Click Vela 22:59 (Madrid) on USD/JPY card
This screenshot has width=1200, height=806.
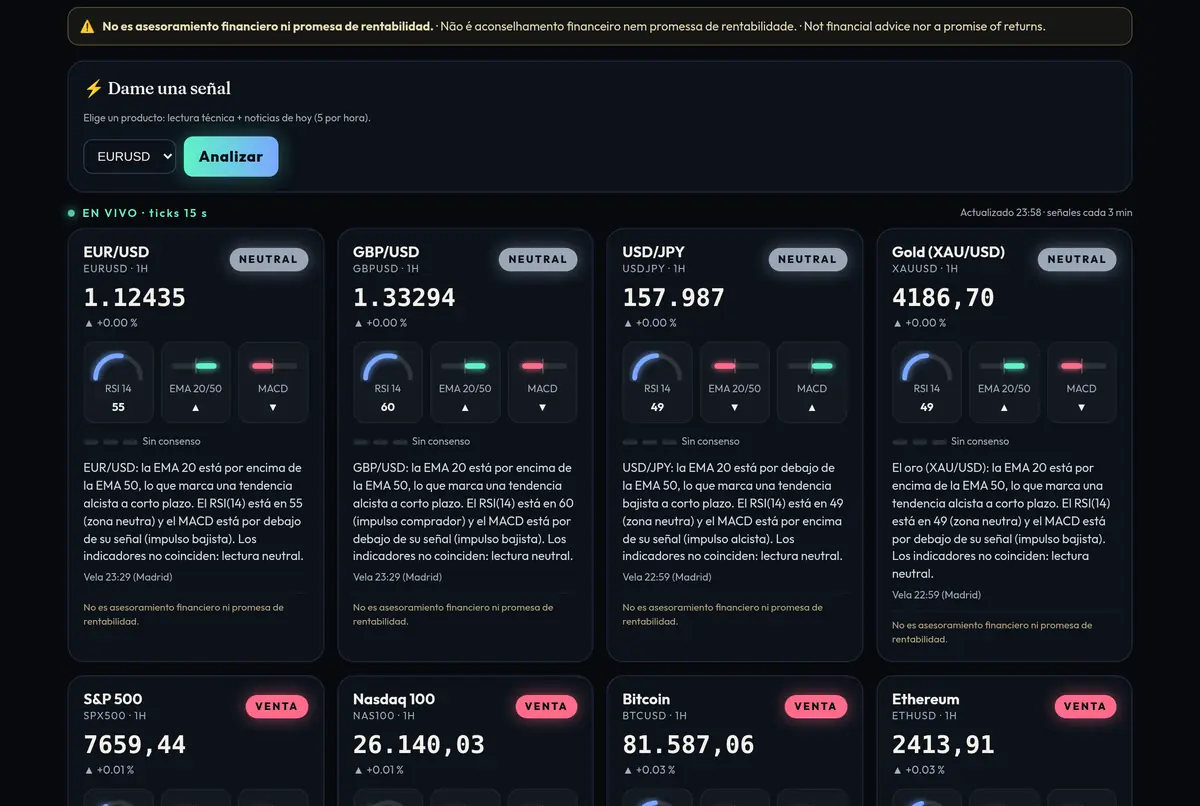tap(667, 577)
